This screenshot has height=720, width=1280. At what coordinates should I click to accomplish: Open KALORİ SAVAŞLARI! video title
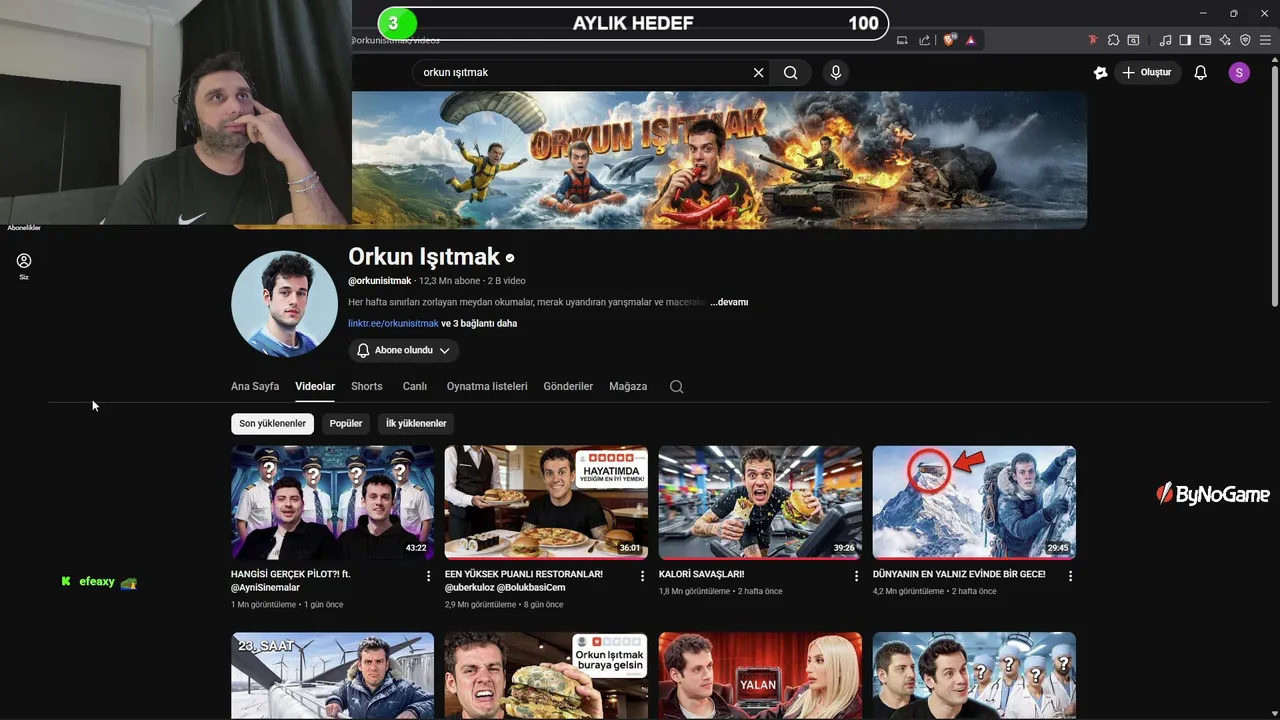(701, 574)
